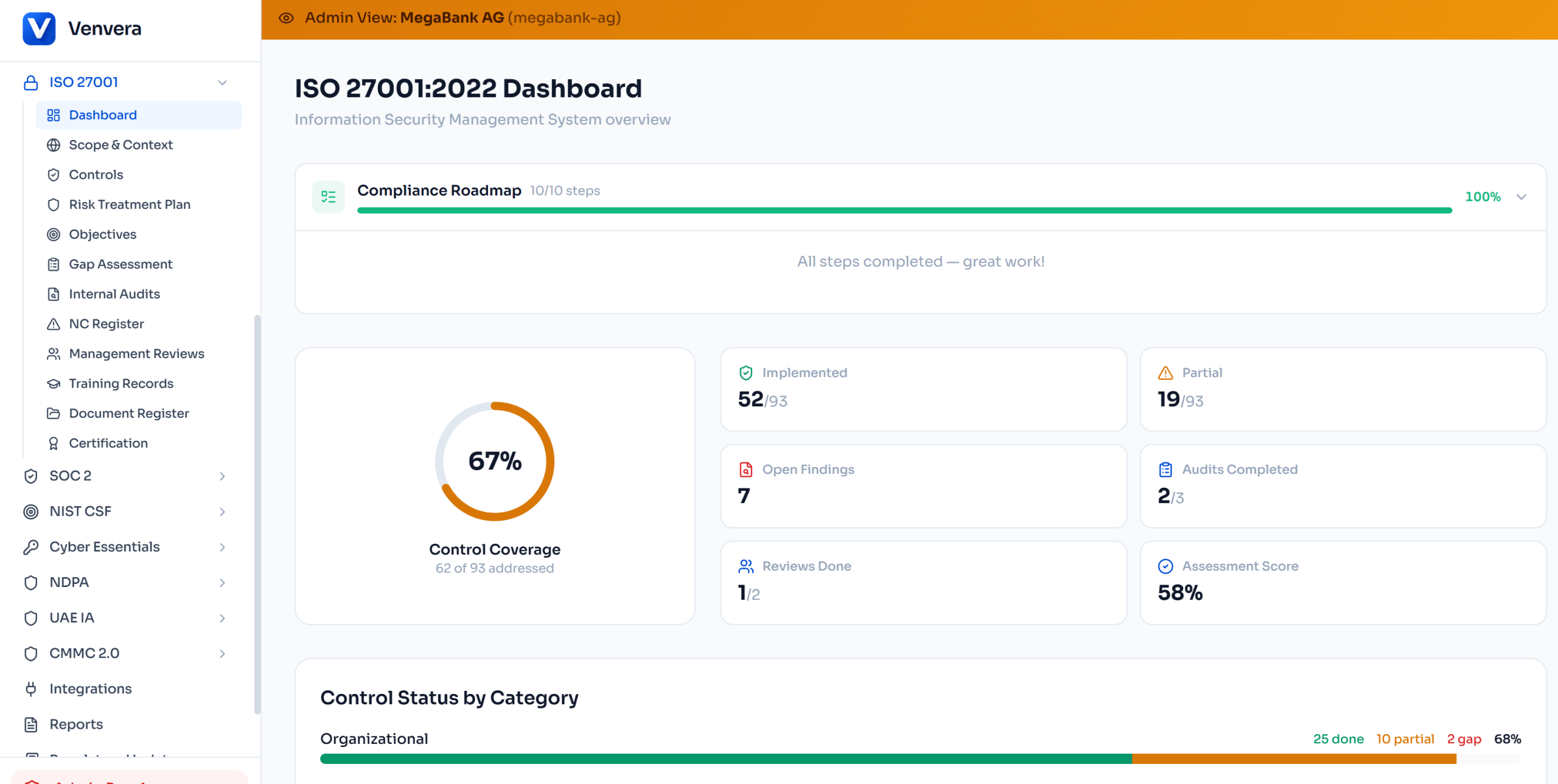1558x784 pixels.
Task: Click the 67% Control Coverage donut chart
Action: 494,461
